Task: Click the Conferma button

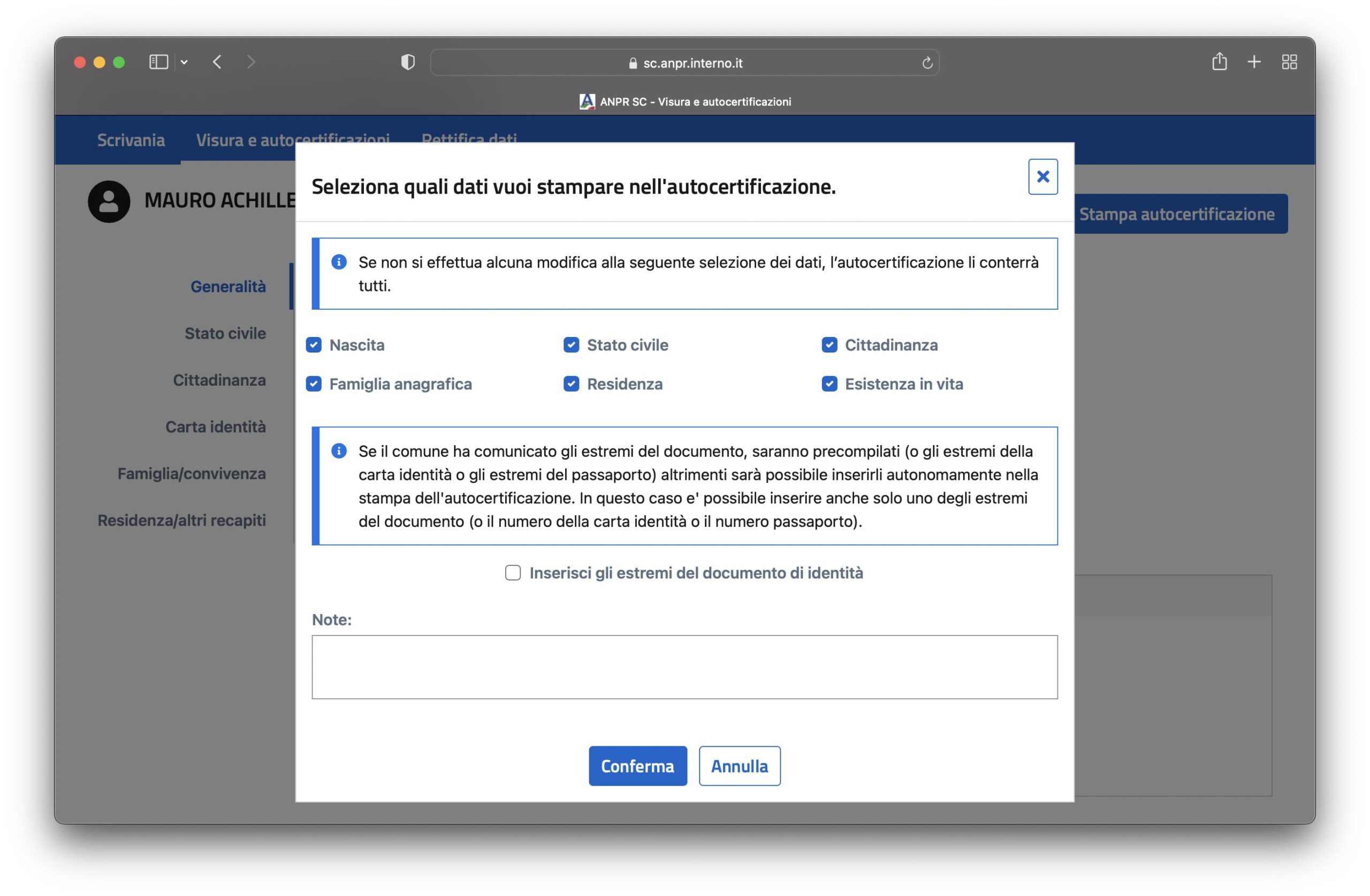Action: (x=637, y=766)
